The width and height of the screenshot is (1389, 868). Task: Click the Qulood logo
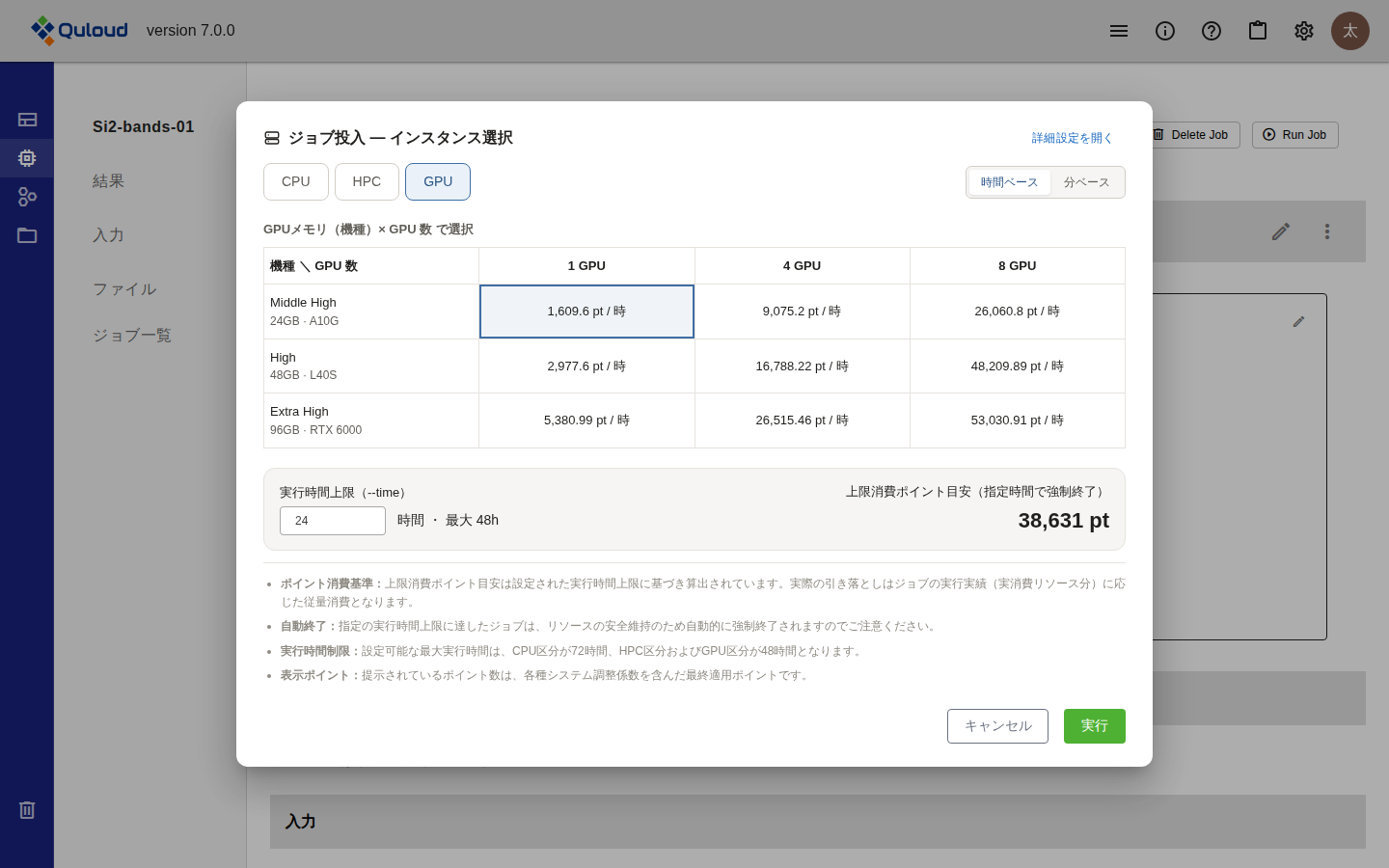79,31
